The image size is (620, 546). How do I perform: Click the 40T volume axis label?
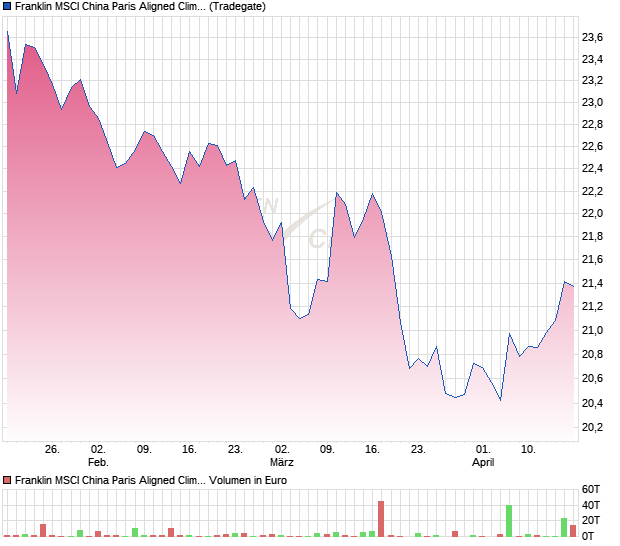coord(591,505)
